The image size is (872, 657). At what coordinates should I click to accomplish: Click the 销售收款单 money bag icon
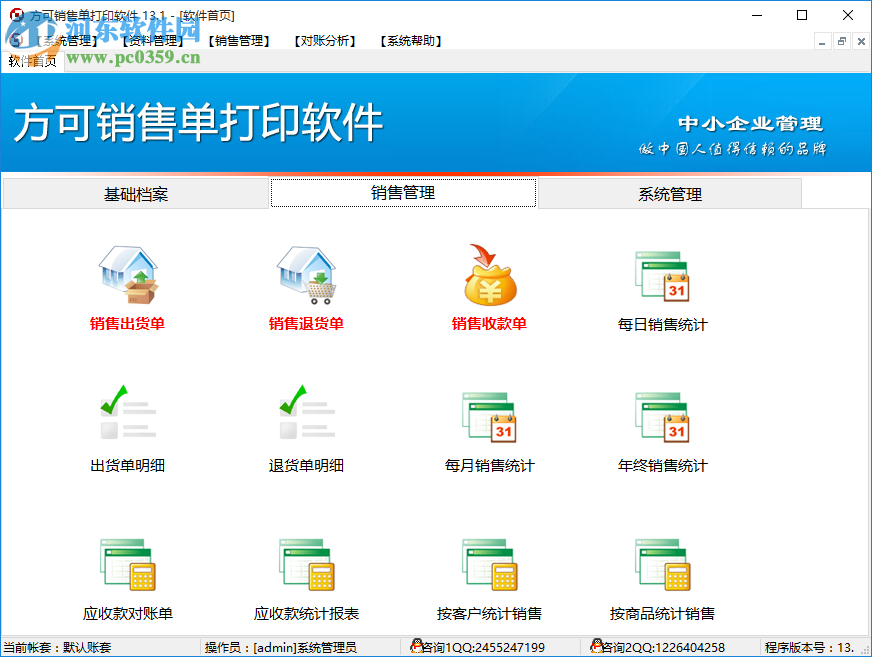(x=487, y=280)
